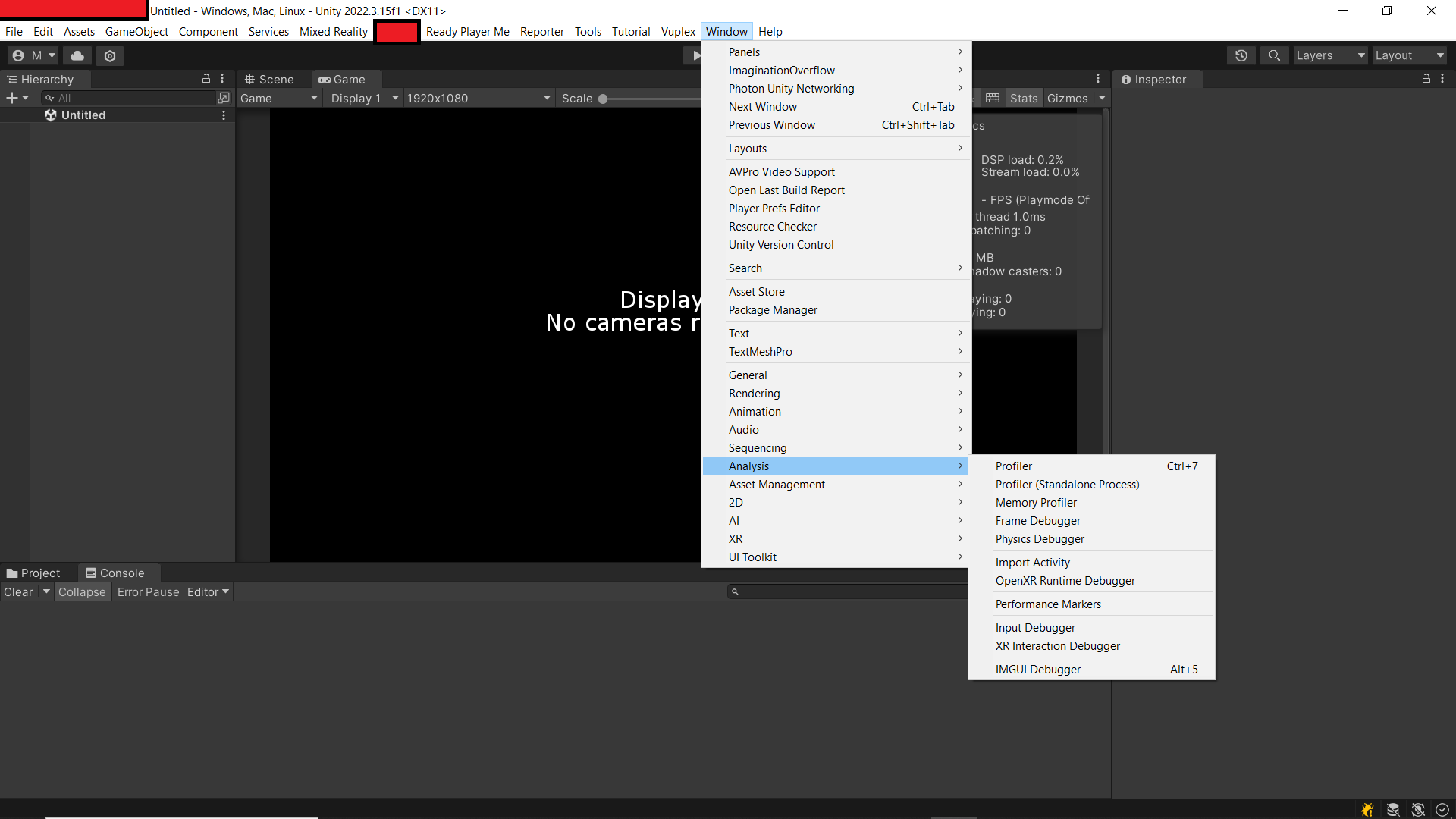Select Memory Profiler from Analysis submenu
This screenshot has width=1456, height=819.
pos(1036,503)
